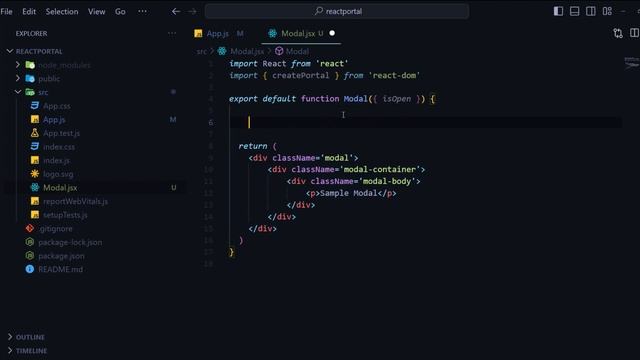Expand the node_modules folder
Image resolution: width=640 pixels, height=360 pixels.
click(18, 65)
